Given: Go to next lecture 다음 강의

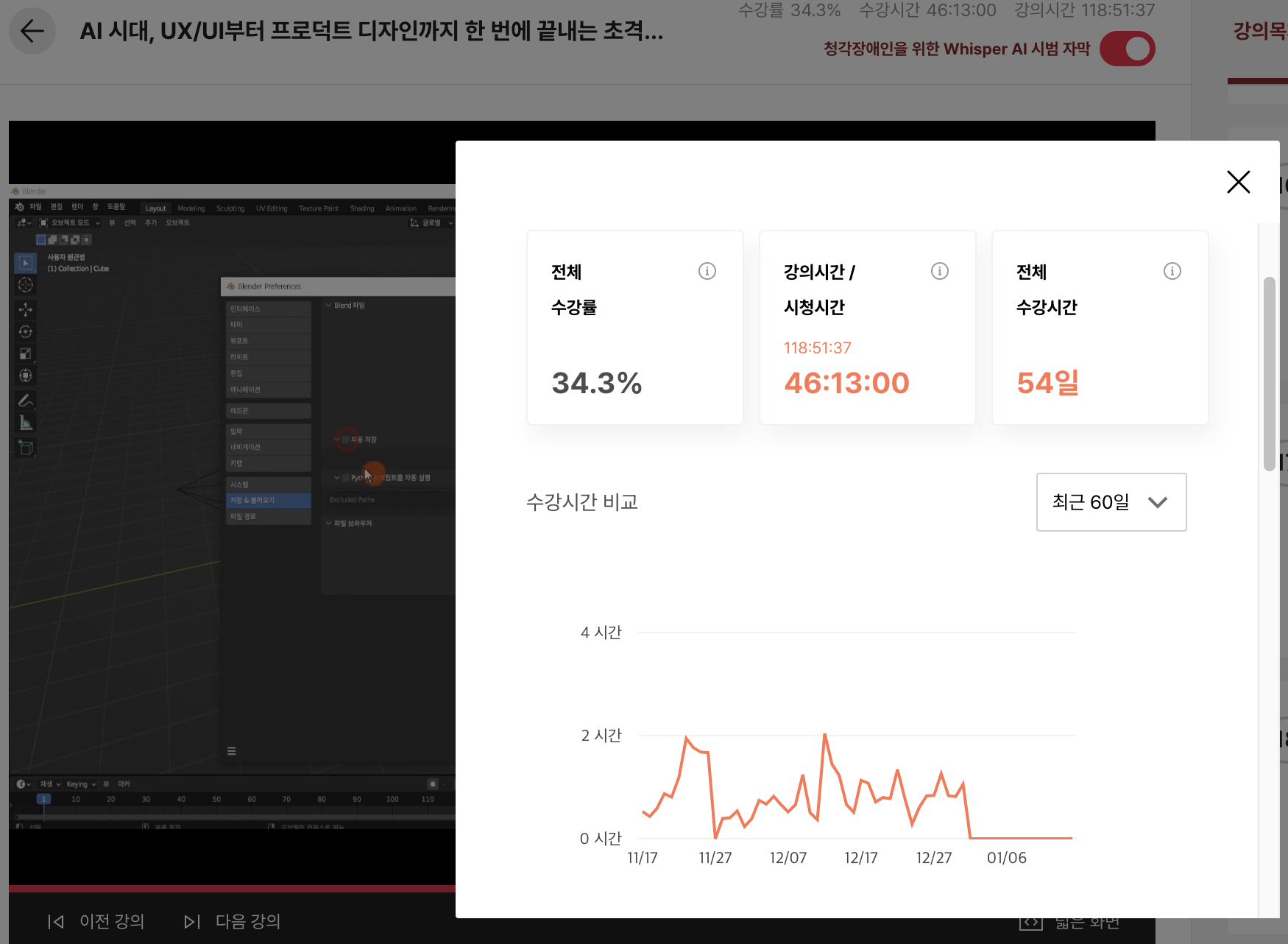Looking at the screenshot, I should pos(248,921).
